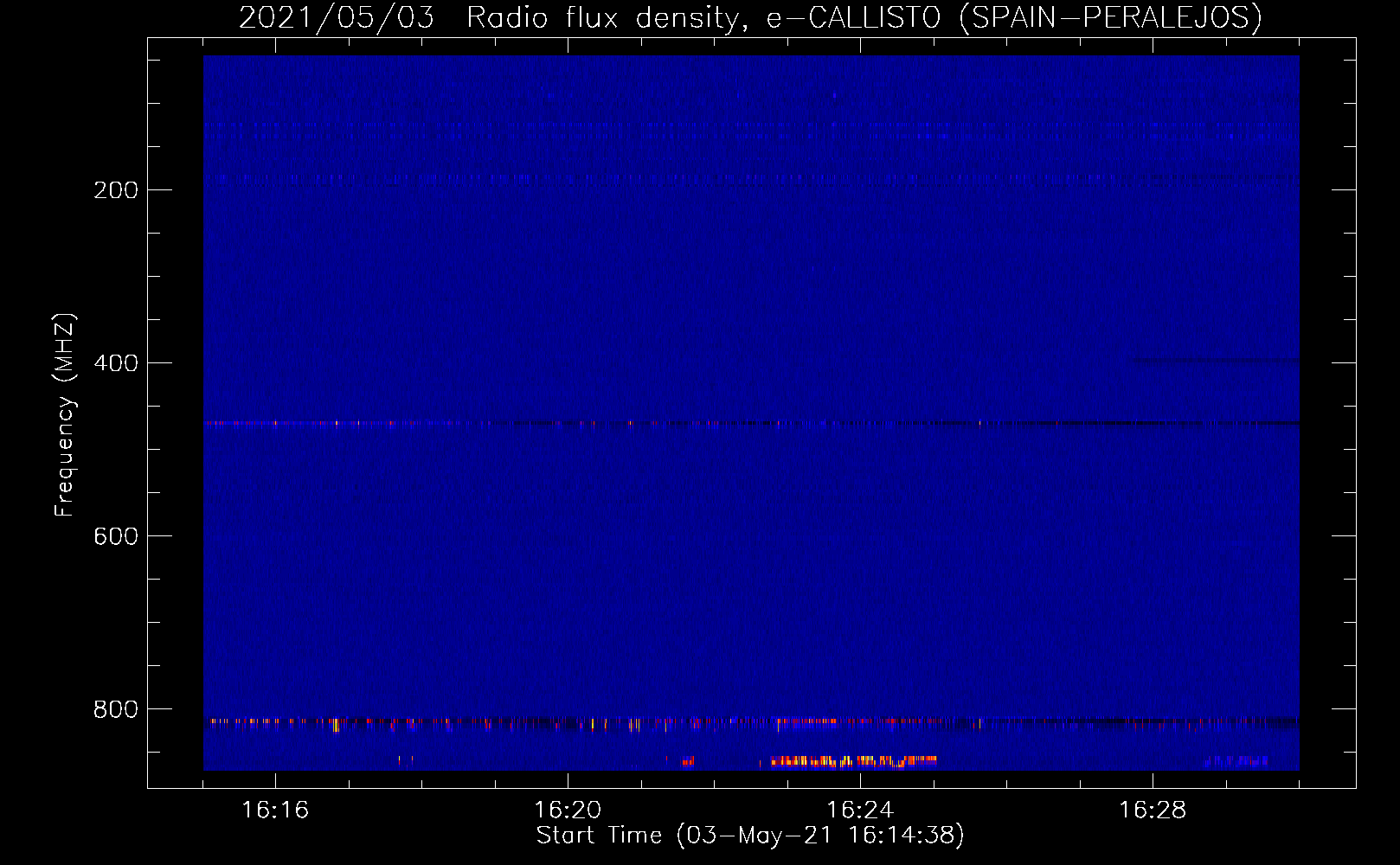The height and width of the screenshot is (865, 1400).
Task: Click the dark horizontal line near 470 MHz
Action: tap(751, 424)
